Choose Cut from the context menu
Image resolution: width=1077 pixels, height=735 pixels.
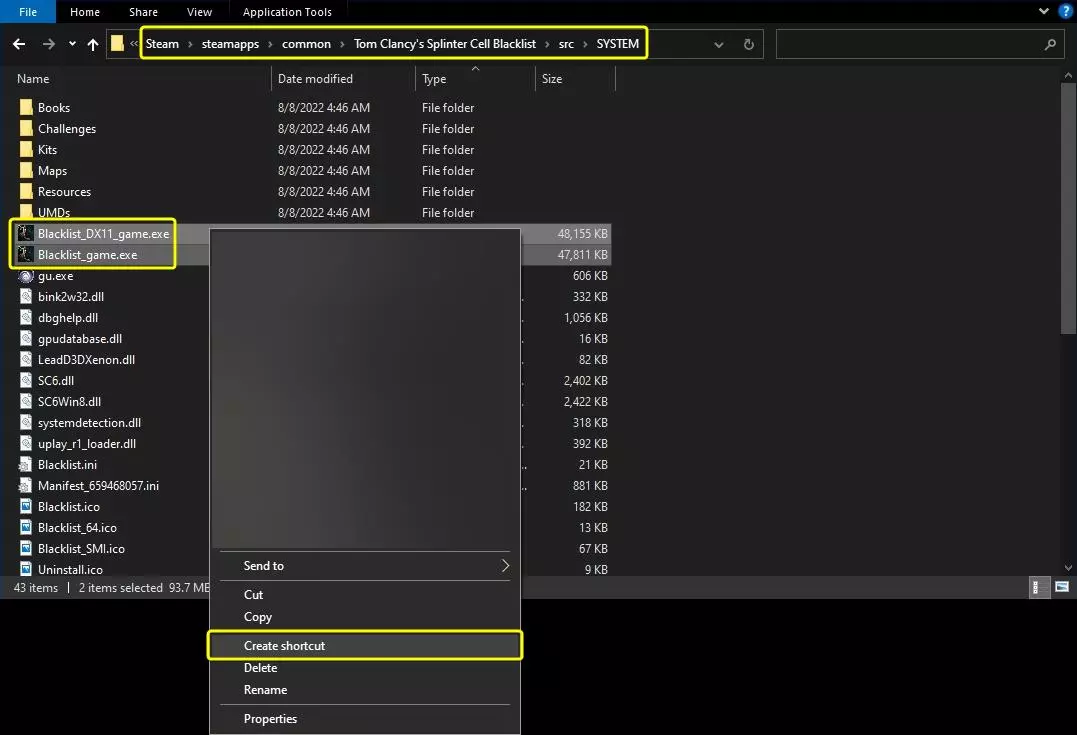click(365, 595)
